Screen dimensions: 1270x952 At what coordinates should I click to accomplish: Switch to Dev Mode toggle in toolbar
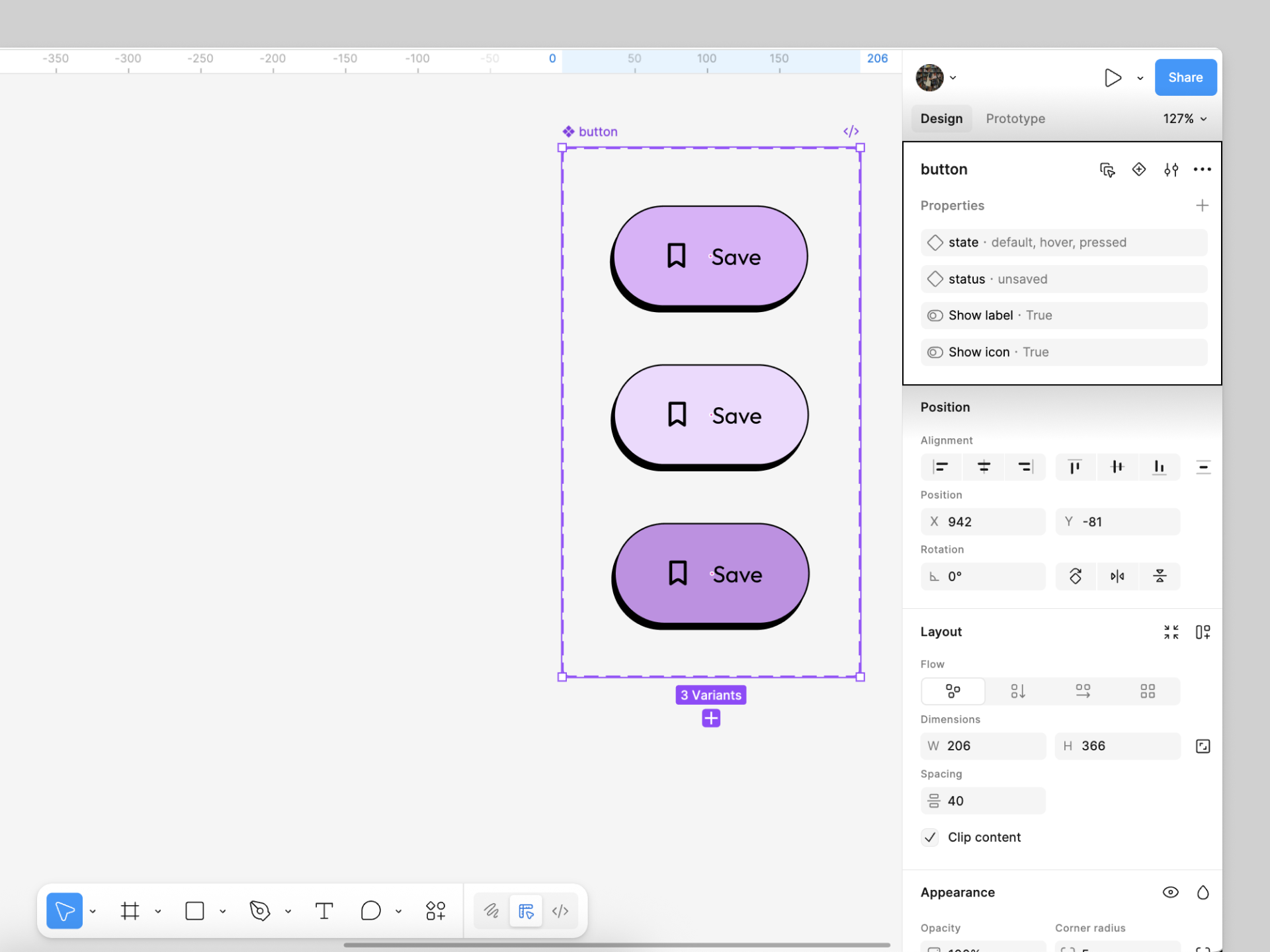click(x=560, y=911)
